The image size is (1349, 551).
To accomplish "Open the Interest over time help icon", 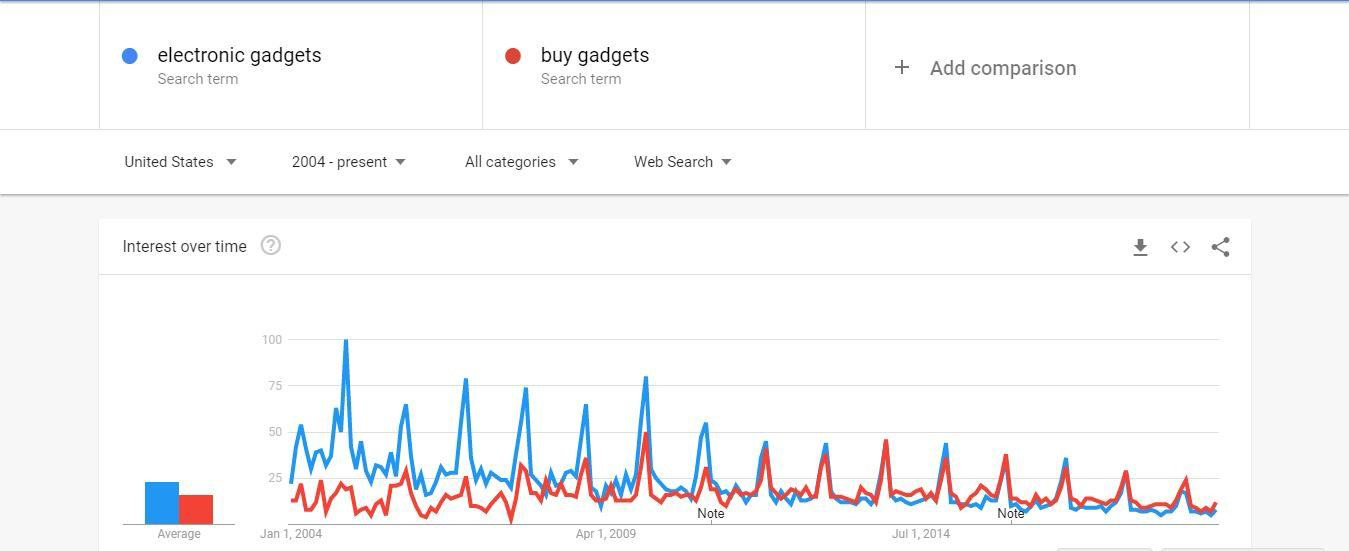I will point(270,246).
